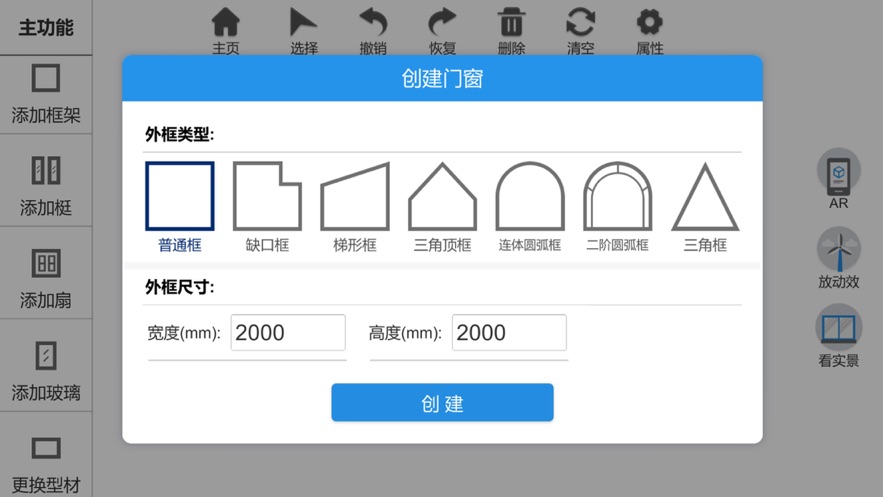Select the 三角顶框 peaked frame
The image size is (883, 497).
[x=443, y=207]
